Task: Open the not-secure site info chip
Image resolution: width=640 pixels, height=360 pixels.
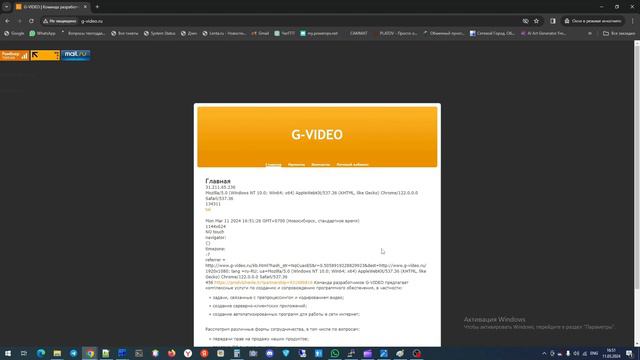Action: (x=60, y=21)
